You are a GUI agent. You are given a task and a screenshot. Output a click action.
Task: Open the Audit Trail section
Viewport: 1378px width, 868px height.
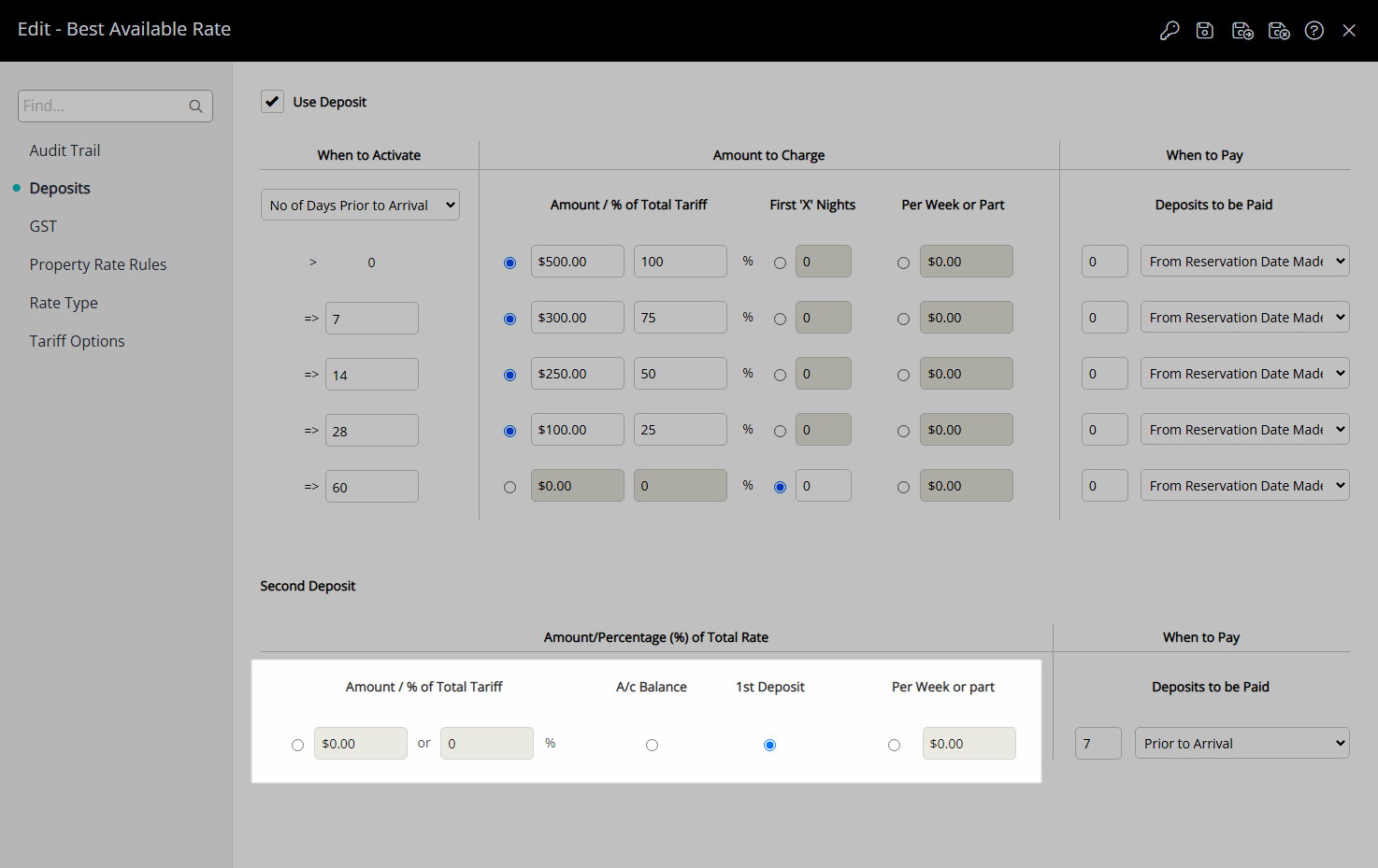pyautogui.click(x=65, y=150)
